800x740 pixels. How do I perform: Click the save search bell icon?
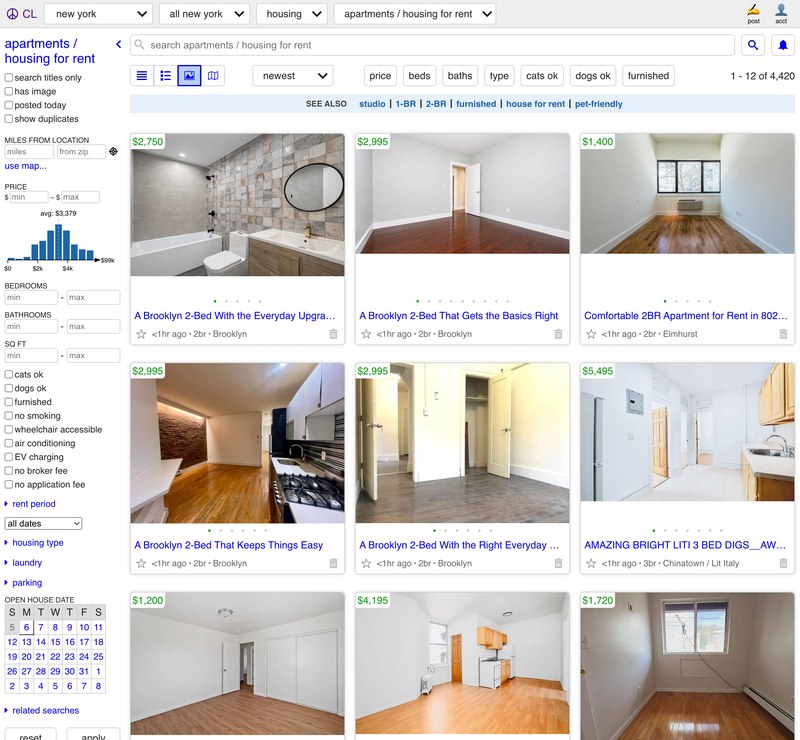tap(783, 45)
